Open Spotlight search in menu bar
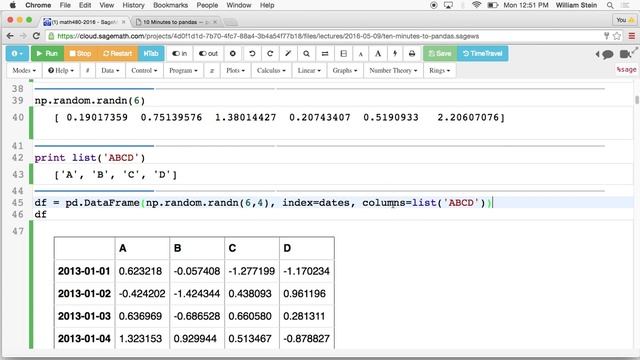The height and width of the screenshot is (360, 640). (610, 5)
